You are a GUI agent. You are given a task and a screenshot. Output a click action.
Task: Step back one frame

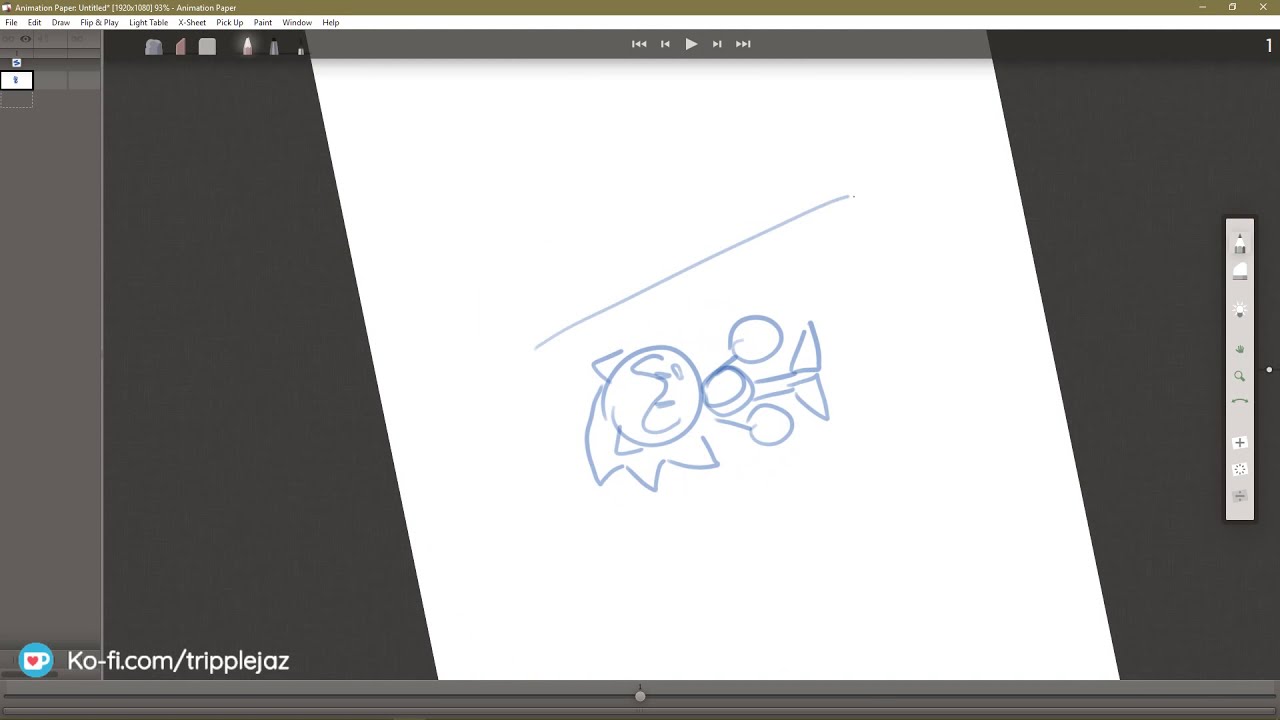pyautogui.click(x=665, y=44)
